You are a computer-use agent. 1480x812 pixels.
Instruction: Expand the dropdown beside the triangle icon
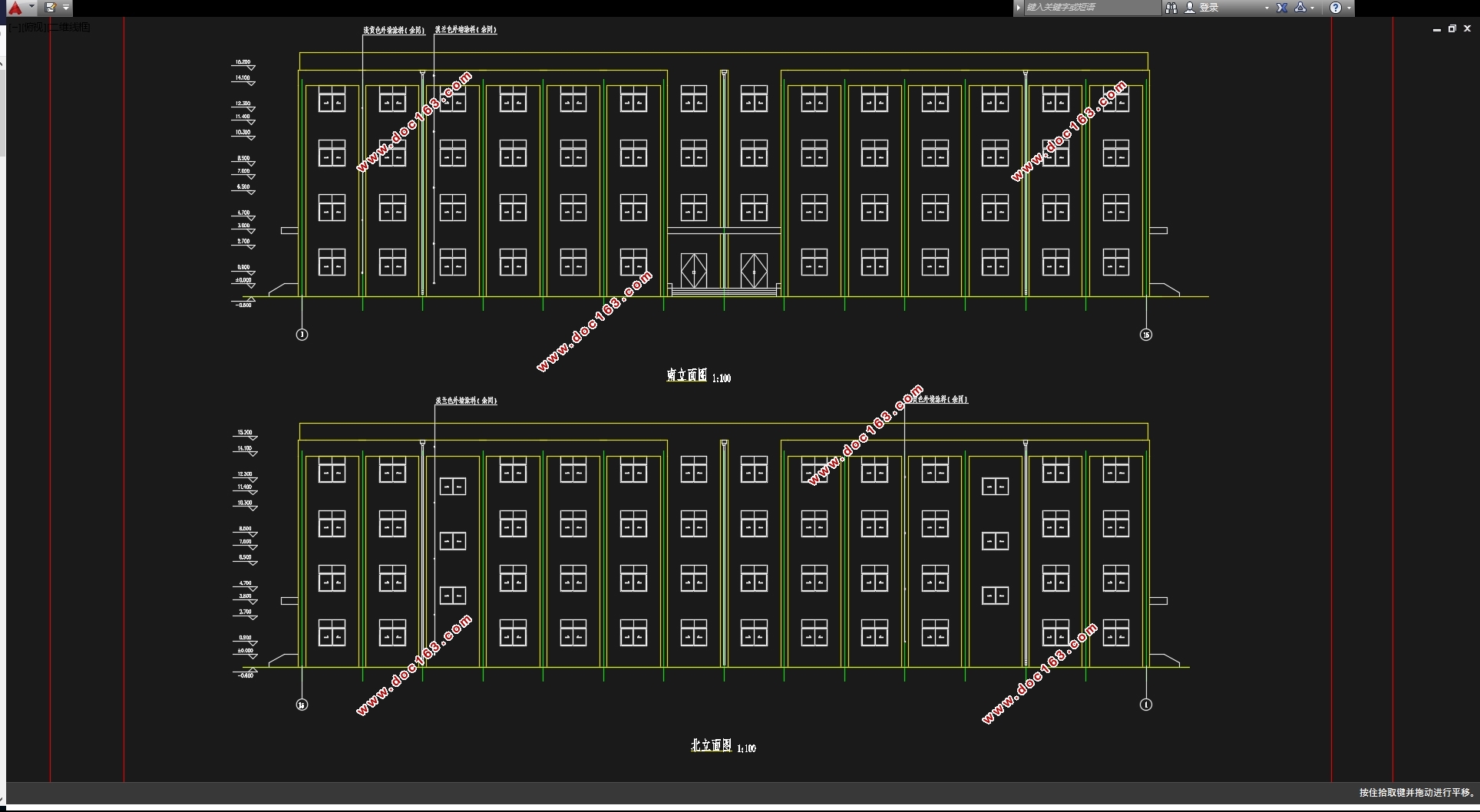coord(1313,8)
